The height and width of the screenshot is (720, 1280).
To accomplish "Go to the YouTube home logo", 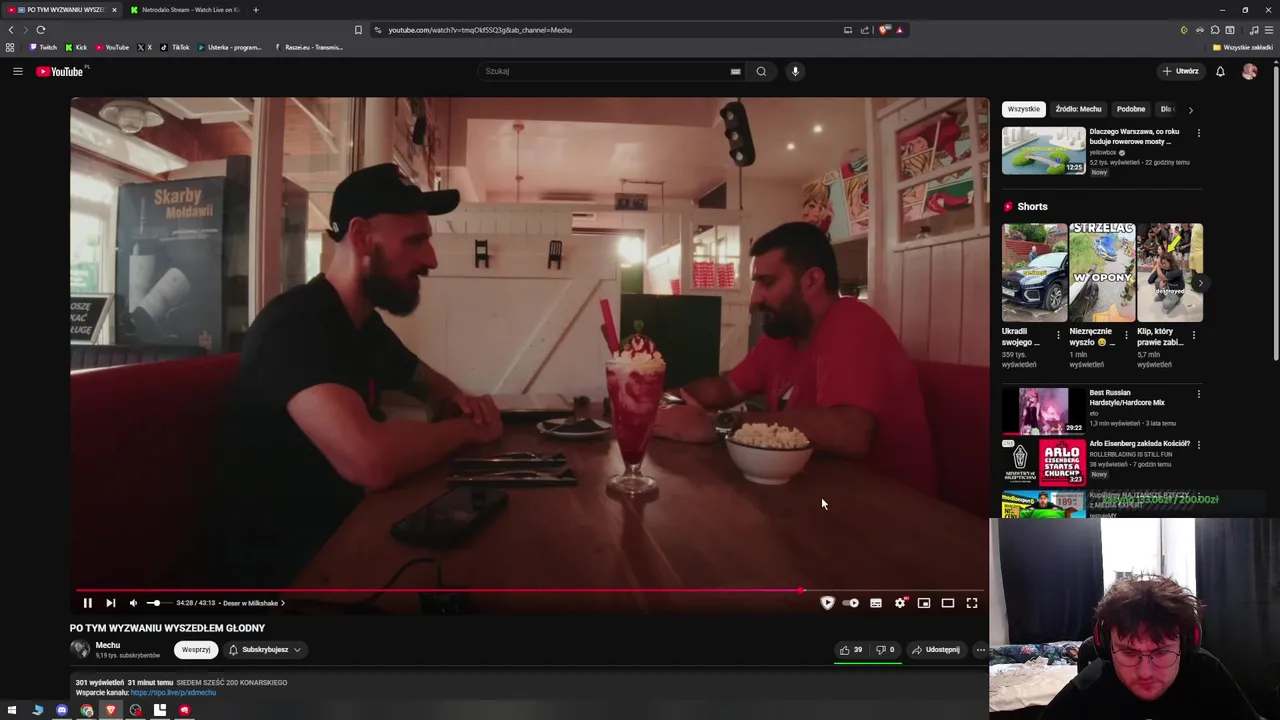I will (x=61, y=71).
